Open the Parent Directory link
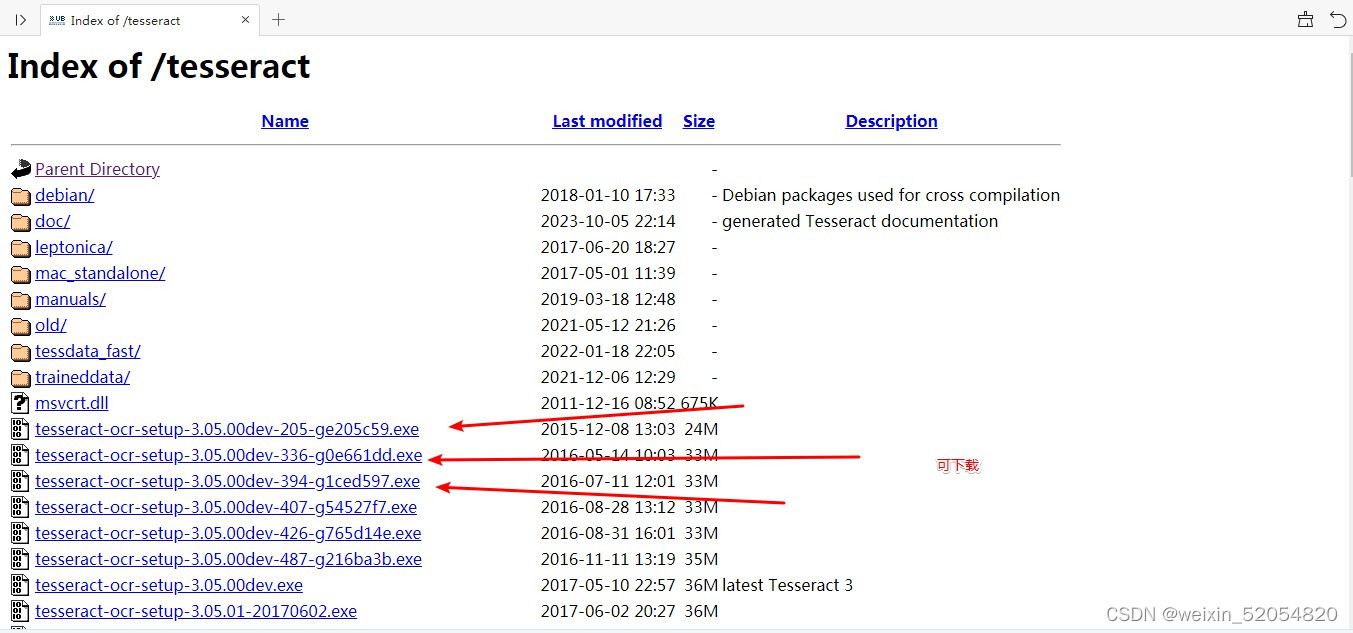Screen dimensions: 1353x633 97,169
